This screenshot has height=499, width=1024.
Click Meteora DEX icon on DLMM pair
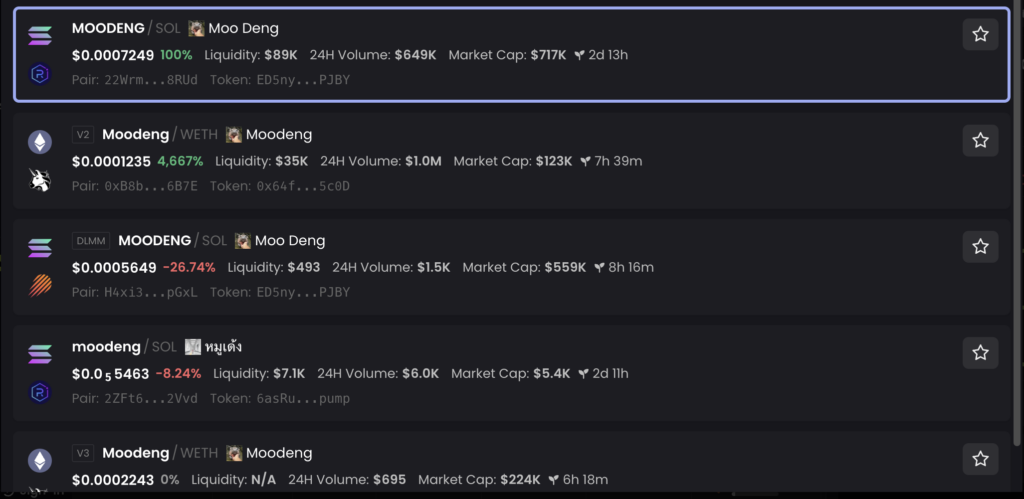(40, 286)
